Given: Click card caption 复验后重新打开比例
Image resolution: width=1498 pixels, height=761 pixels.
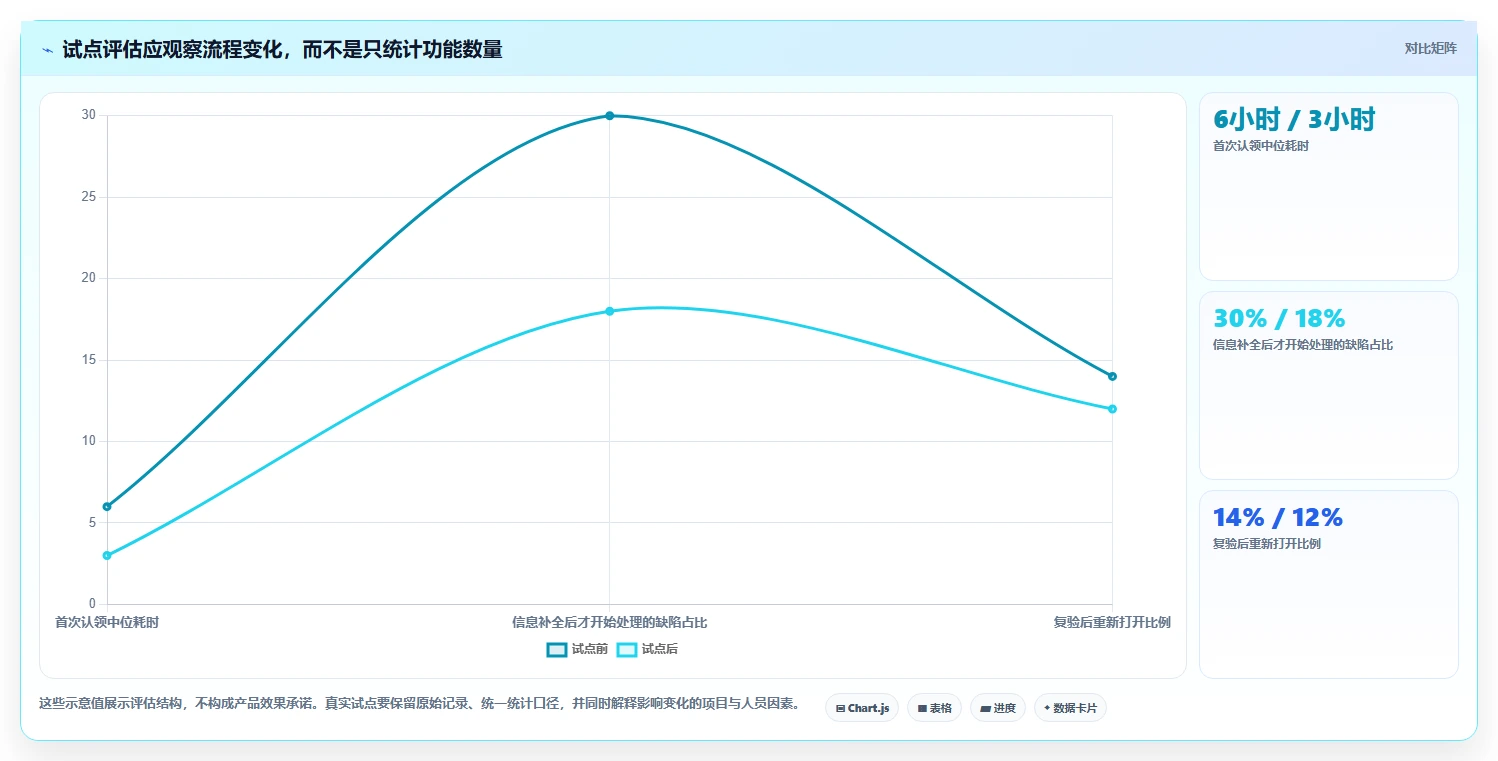Looking at the screenshot, I should pos(1267,544).
